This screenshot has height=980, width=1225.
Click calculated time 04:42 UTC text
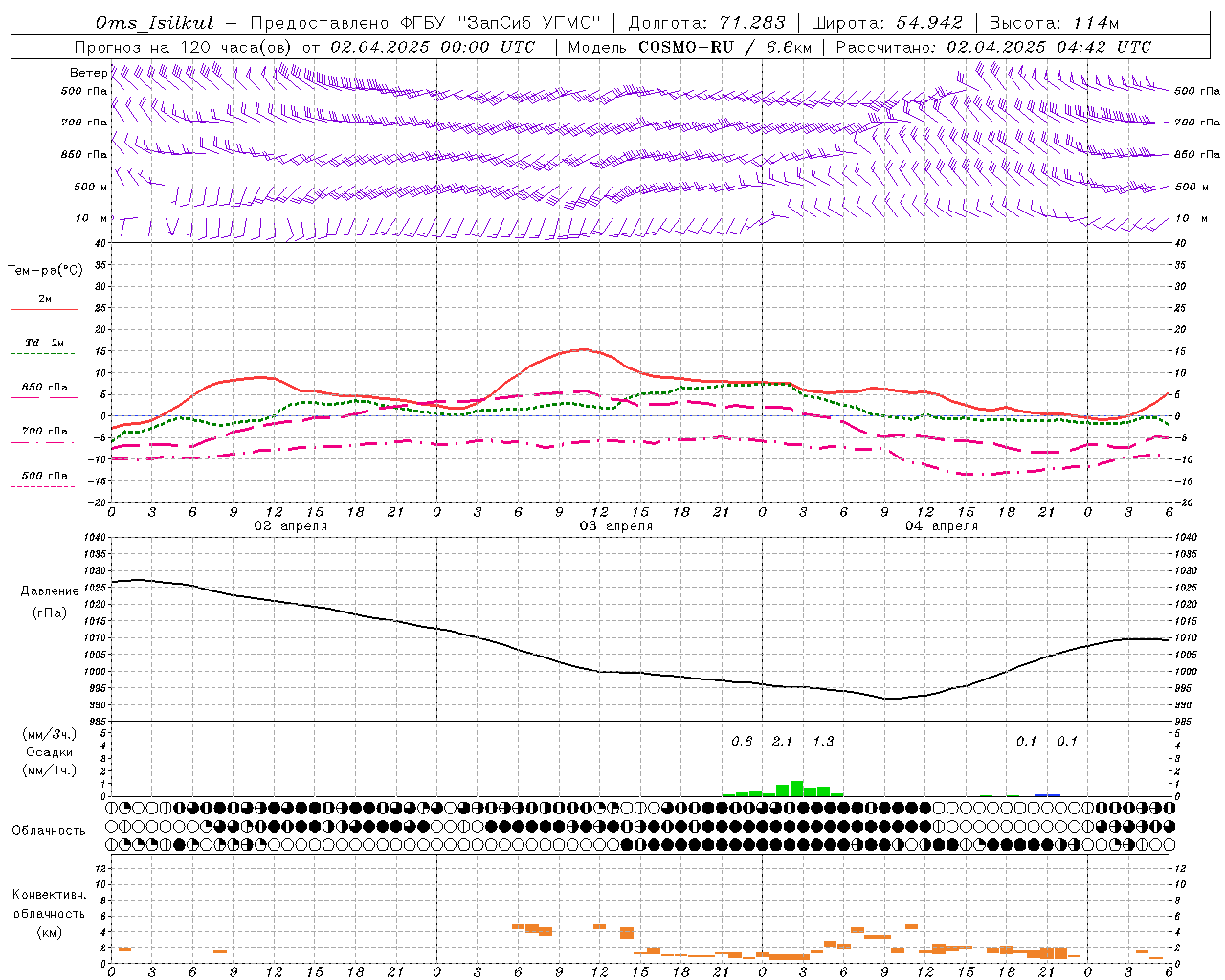(x=1104, y=47)
